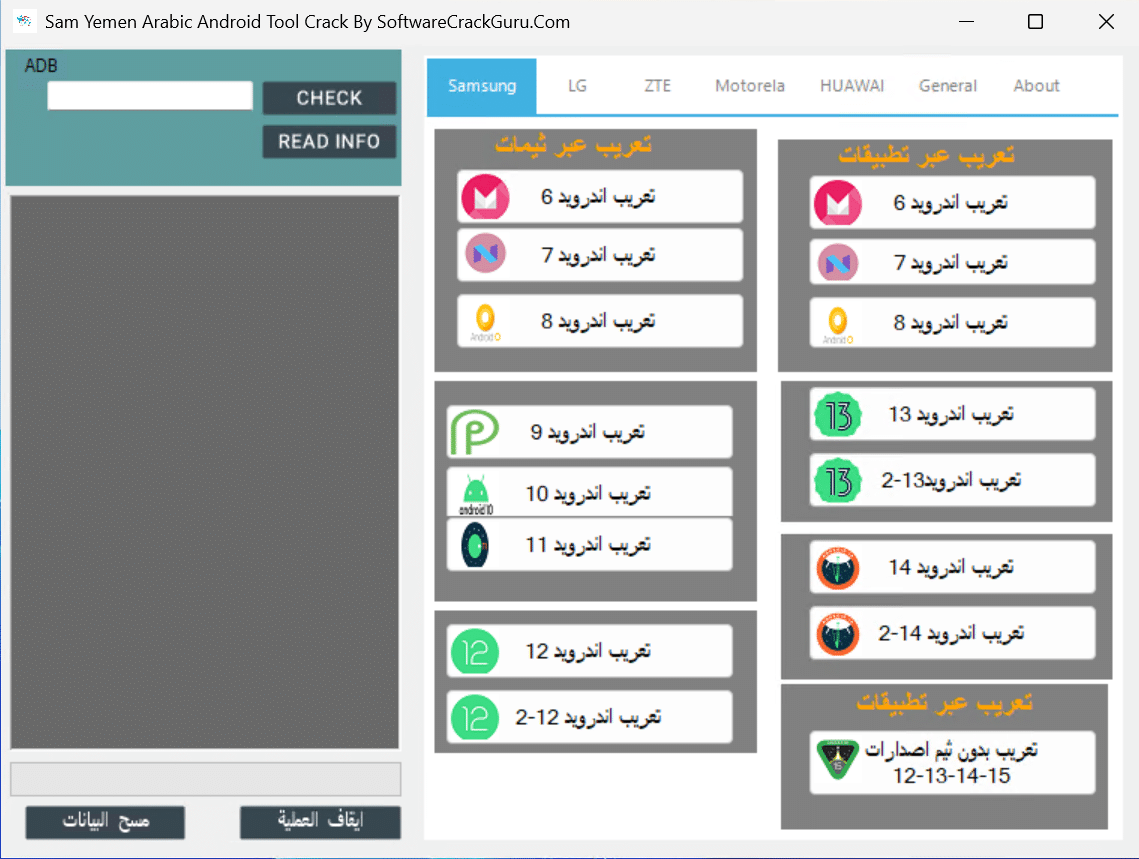Click the Marshmallow icon under تعريب عبر ثيمات
The image size is (1139, 859).
(x=485, y=197)
